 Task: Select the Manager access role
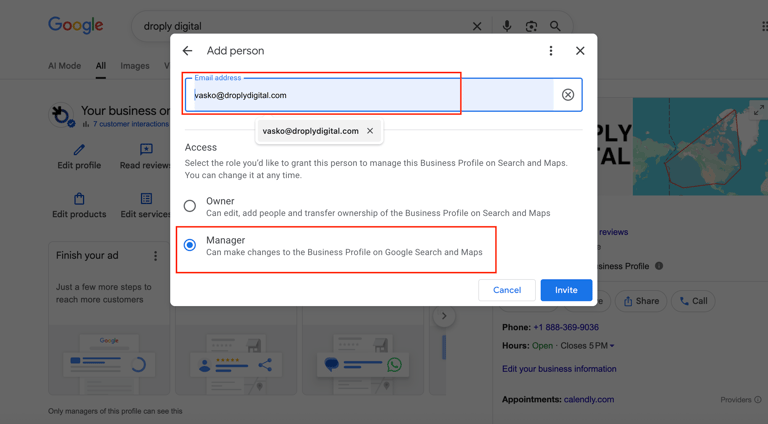point(190,245)
